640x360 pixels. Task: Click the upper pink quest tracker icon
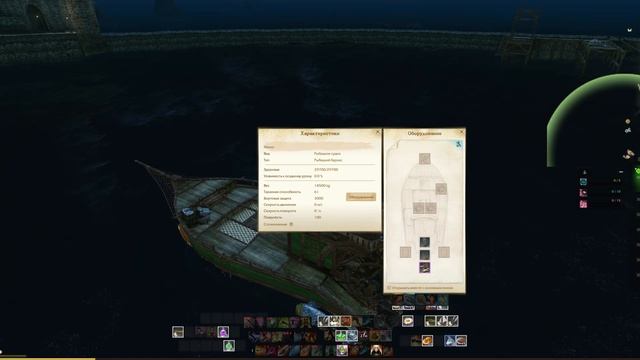(583, 193)
